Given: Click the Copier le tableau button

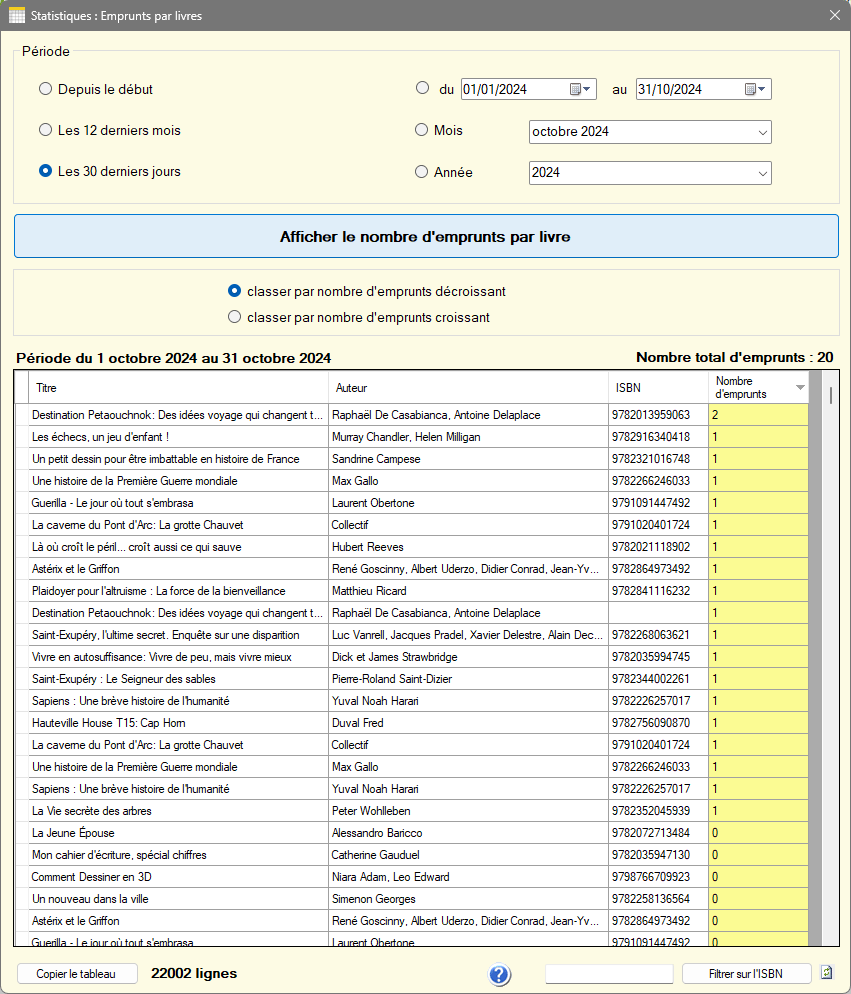Looking at the screenshot, I should point(77,974).
